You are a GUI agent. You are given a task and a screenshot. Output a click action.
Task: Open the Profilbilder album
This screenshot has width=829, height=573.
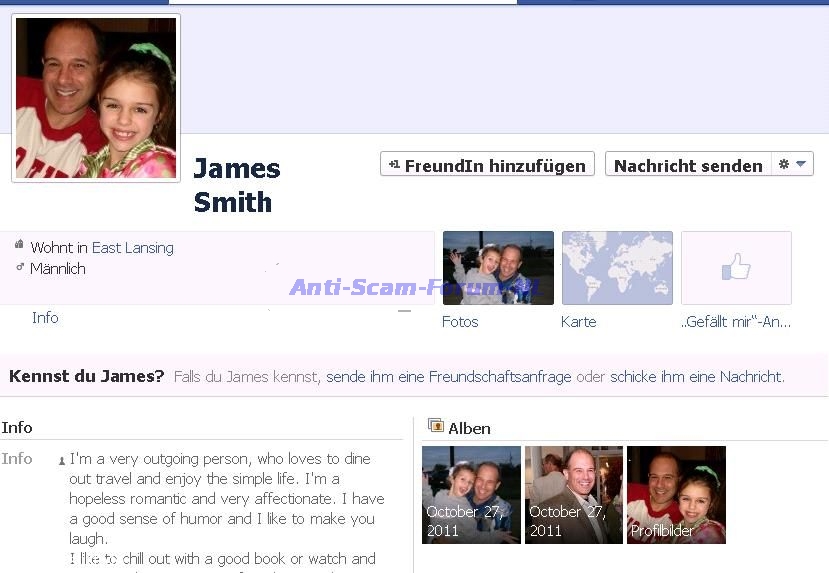point(676,495)
